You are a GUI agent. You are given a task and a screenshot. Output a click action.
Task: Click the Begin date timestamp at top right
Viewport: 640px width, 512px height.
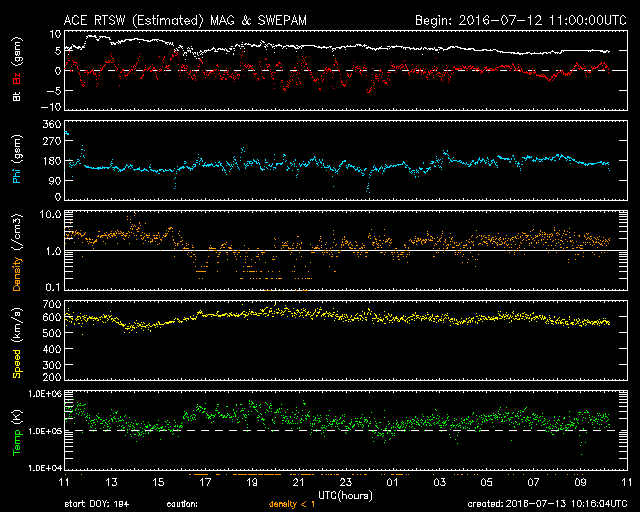[519, 19]
